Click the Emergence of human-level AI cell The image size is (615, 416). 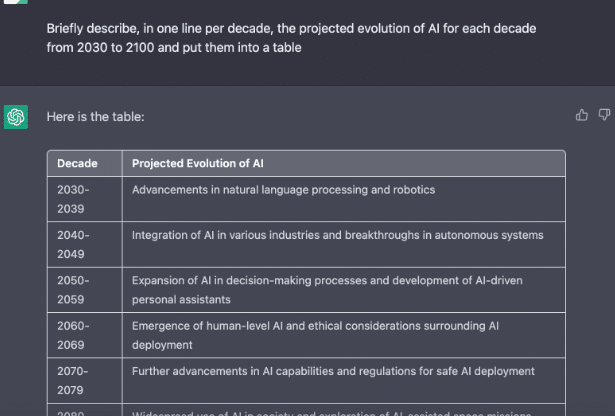pos(315,334)
